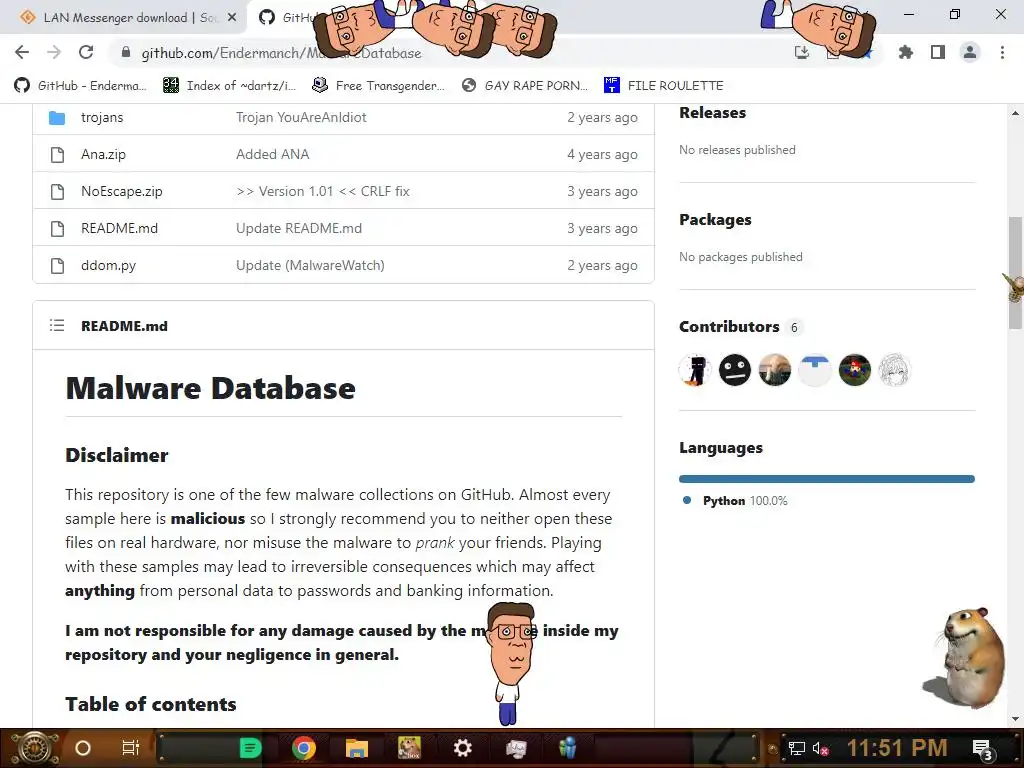Image resolution: width=1024 pixels, height=768 pixels.
Task: Open README.md in the file list
Action: coord(120,229)
